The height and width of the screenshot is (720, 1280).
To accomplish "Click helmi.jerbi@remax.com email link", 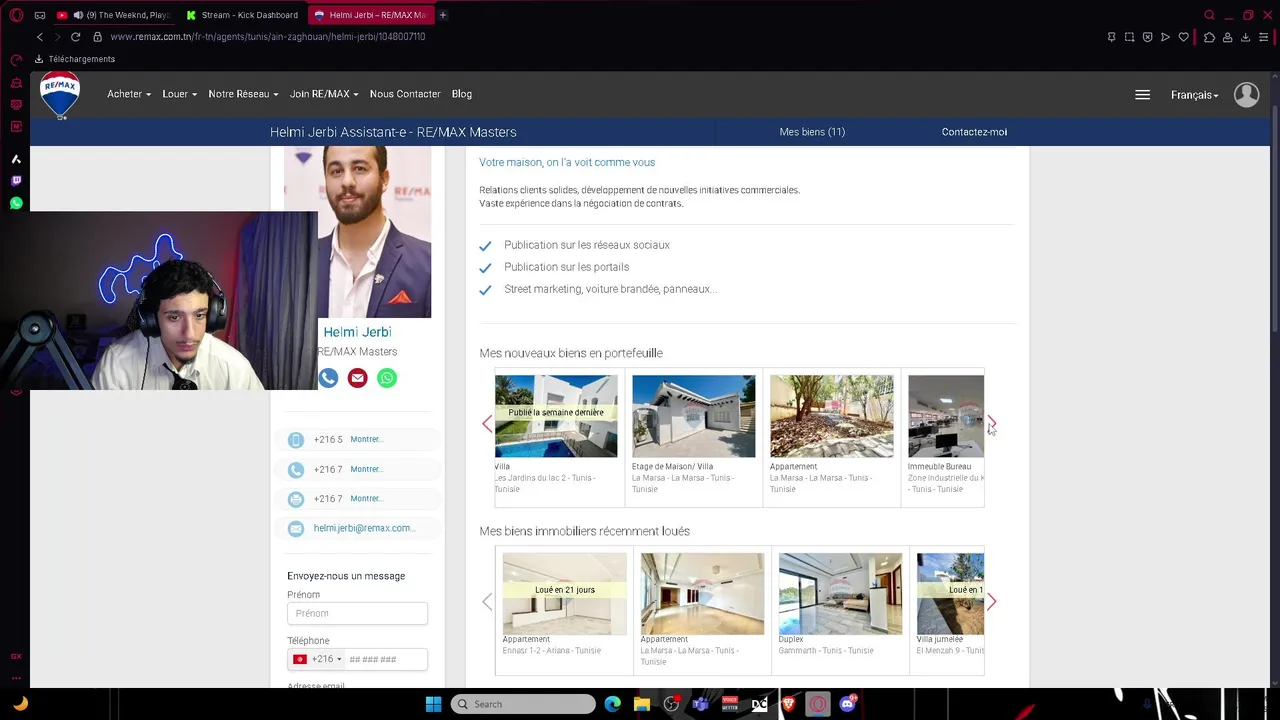I will pyautogui.click(x=363, y=528).
